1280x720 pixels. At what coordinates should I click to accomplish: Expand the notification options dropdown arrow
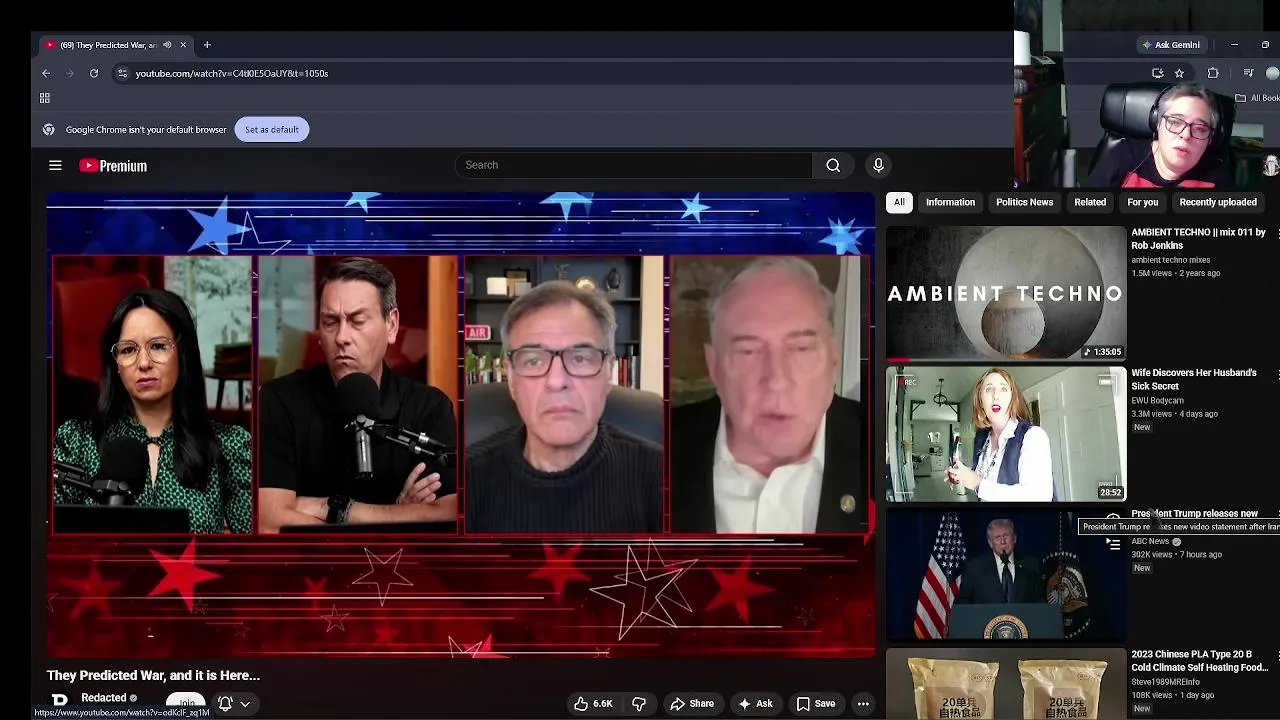pos(245,704)
